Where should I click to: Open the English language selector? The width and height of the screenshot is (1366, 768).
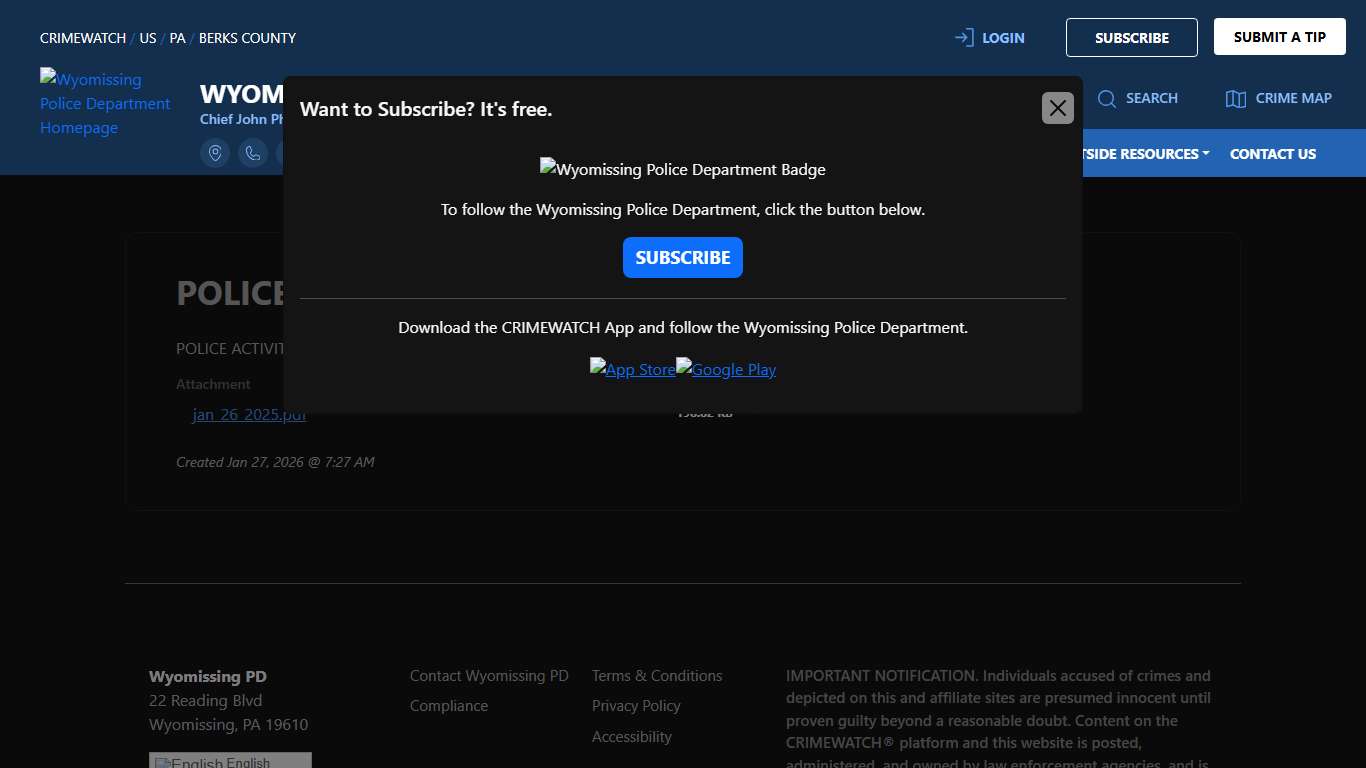(x=230, y=762)
